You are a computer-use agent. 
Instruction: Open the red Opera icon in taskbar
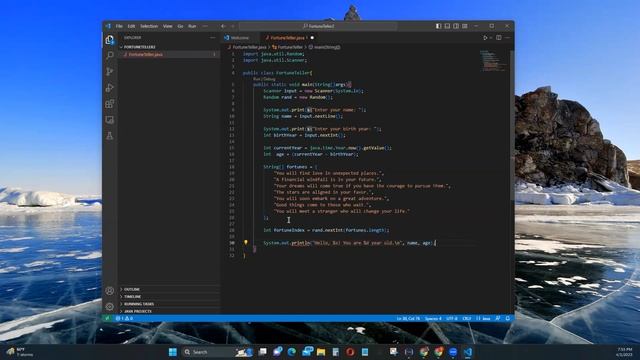(x=350, y=352)
